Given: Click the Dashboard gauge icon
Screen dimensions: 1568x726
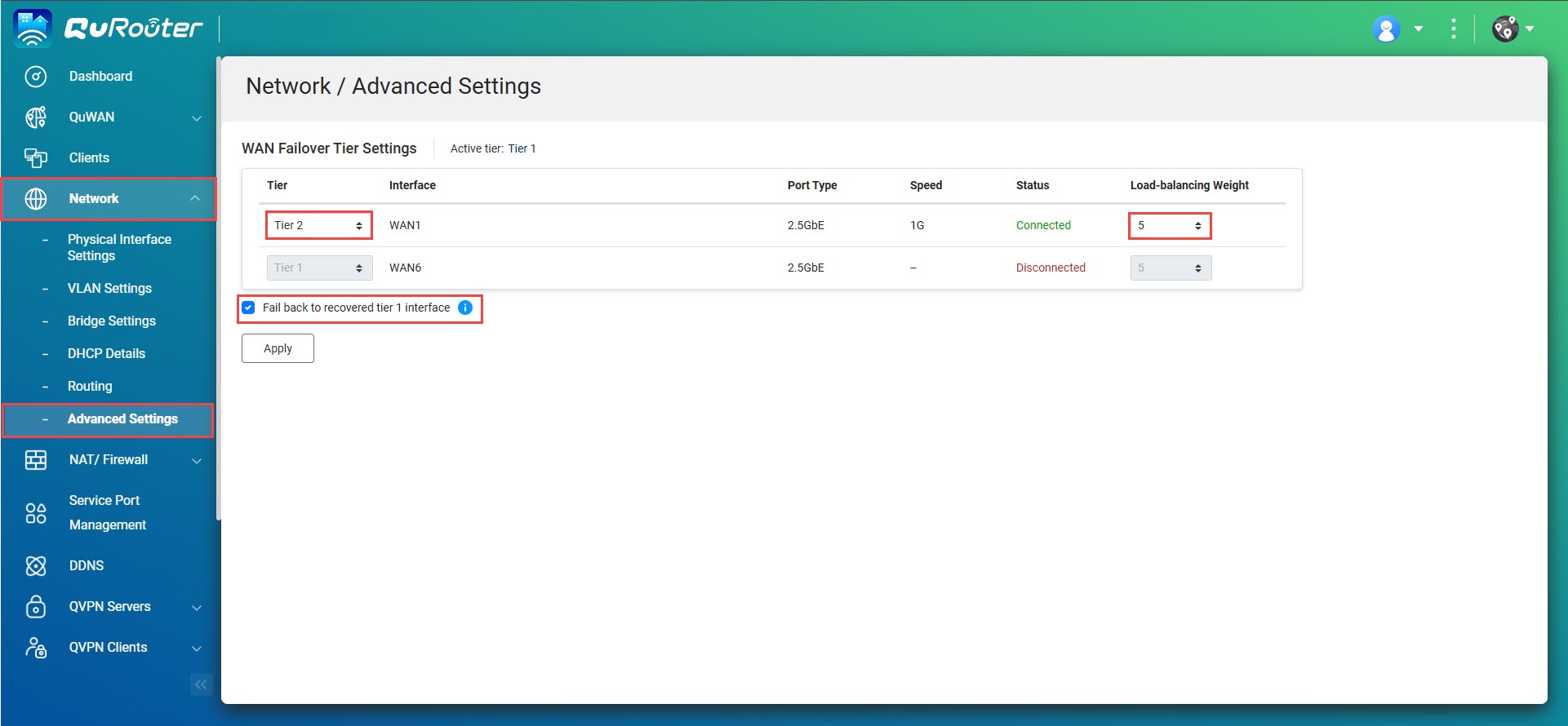Looking at the screenshot, I should click(x=36, y=77).
